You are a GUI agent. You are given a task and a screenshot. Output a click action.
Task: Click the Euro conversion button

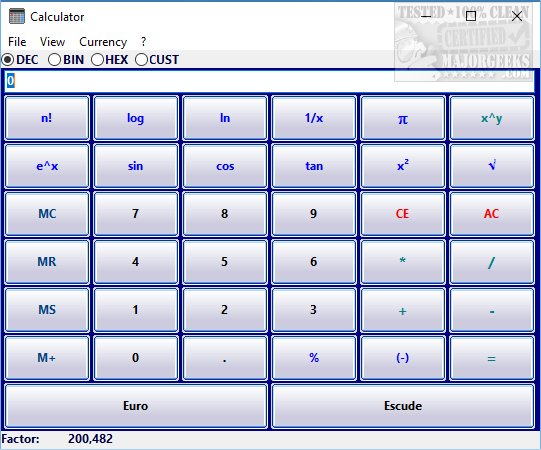(x=136, y=406)
